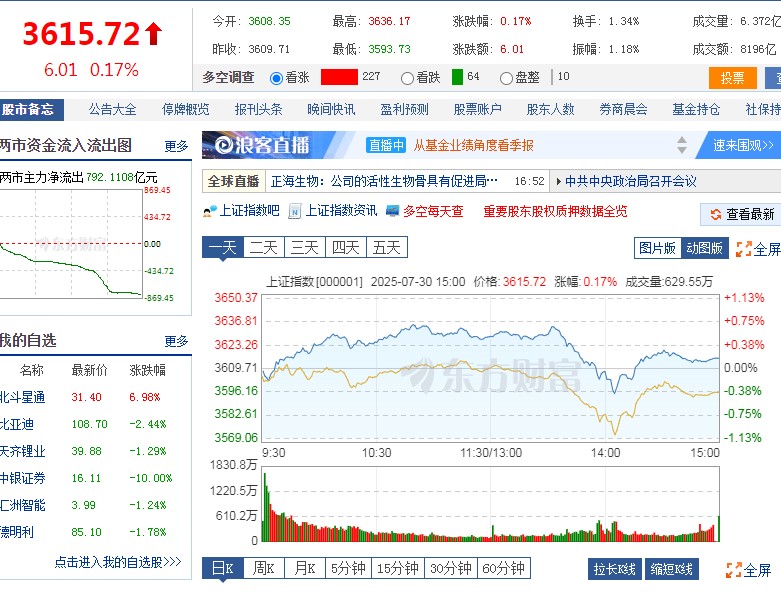Open 比亚迪 stock in watchlist
The image size is (781, 593).
[x=17, y=424]
